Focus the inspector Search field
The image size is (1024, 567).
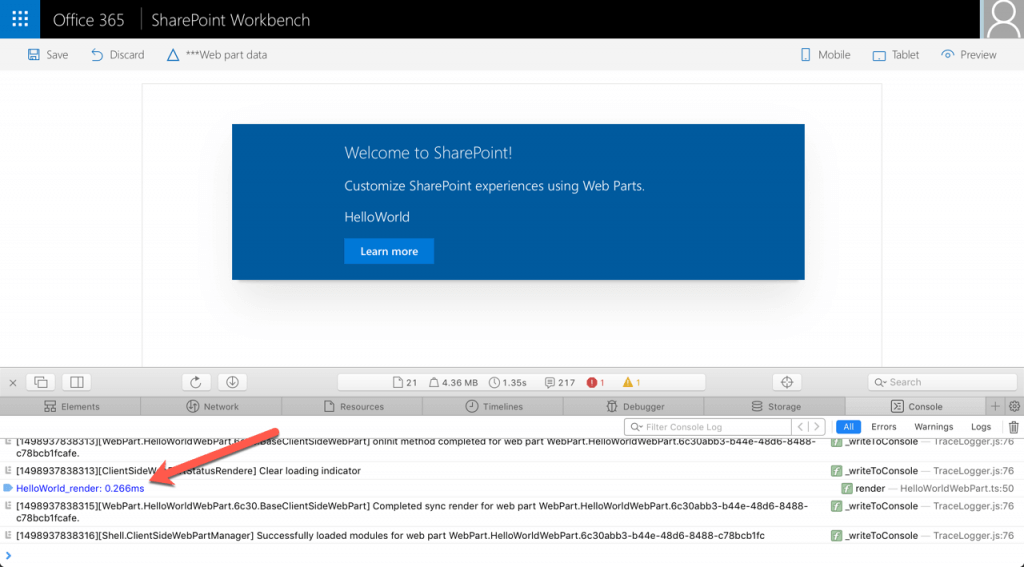[x=942, y=382]
